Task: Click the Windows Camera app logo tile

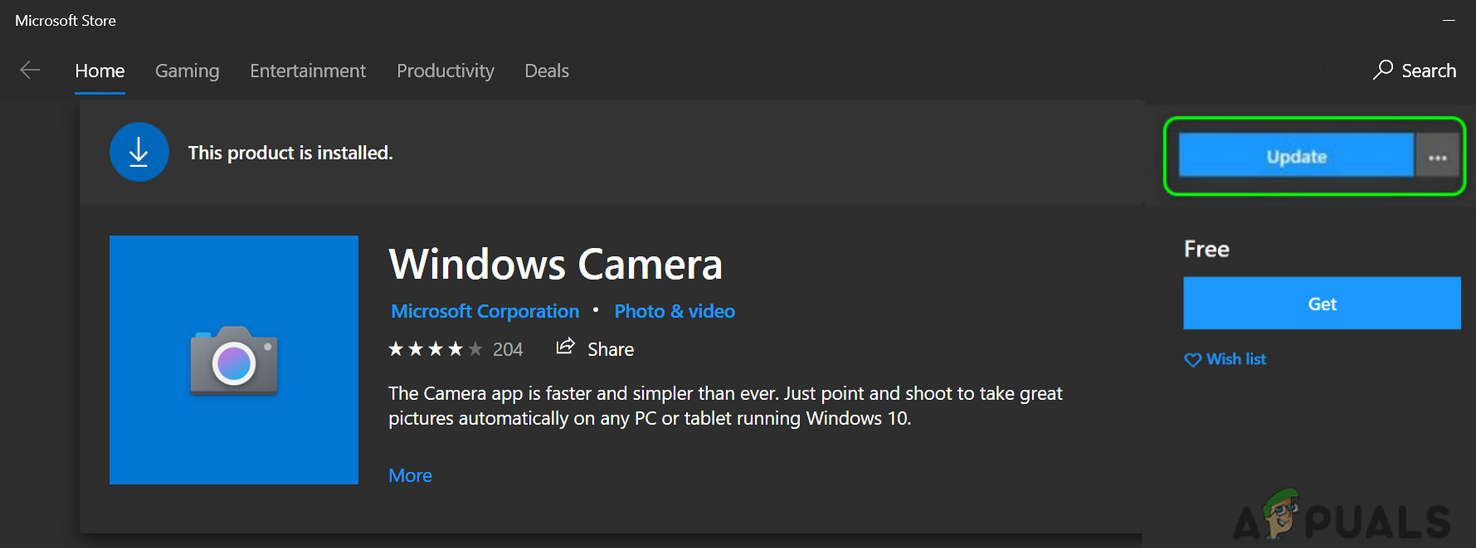Action: pos(234,360)
